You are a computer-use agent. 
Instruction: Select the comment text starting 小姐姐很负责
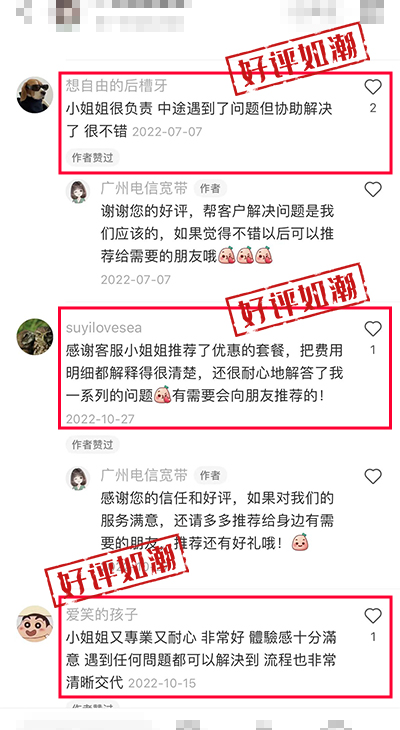pyautogui.click(x=200, y=120)
